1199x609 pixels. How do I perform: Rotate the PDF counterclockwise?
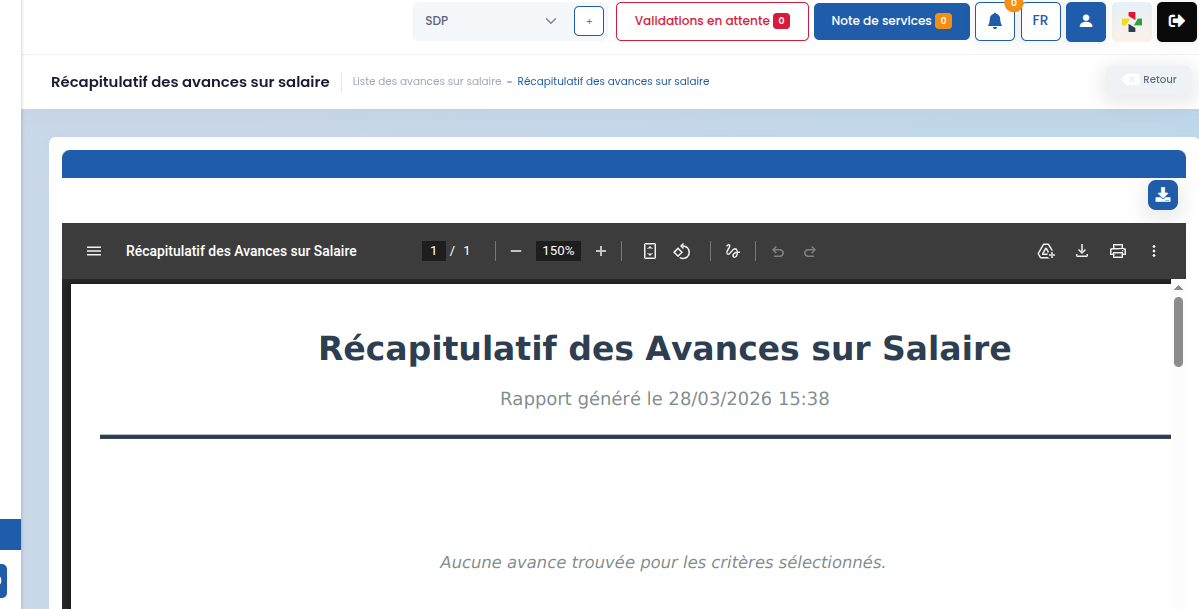click(682, 251)
